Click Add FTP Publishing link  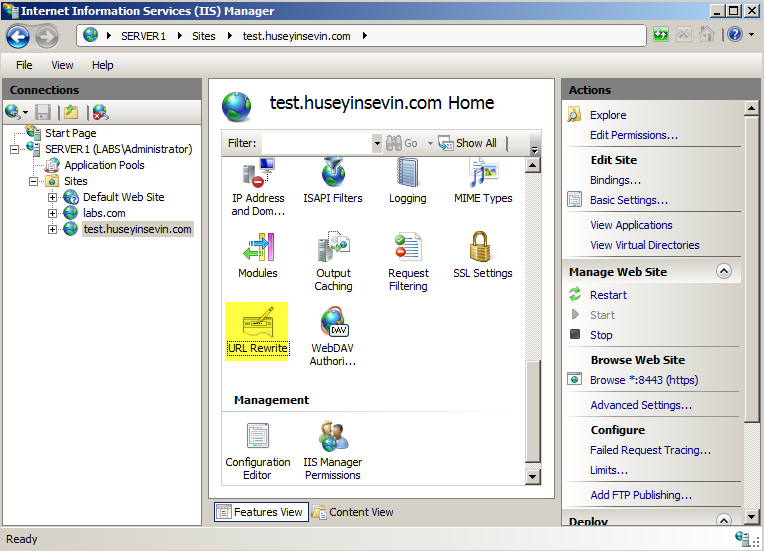point(641,494)
